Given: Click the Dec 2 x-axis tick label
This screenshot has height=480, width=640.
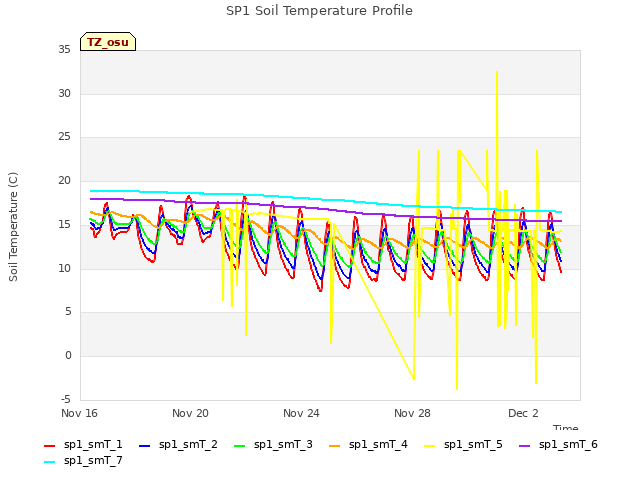Looking at the screenshot, I should [523, 413].
